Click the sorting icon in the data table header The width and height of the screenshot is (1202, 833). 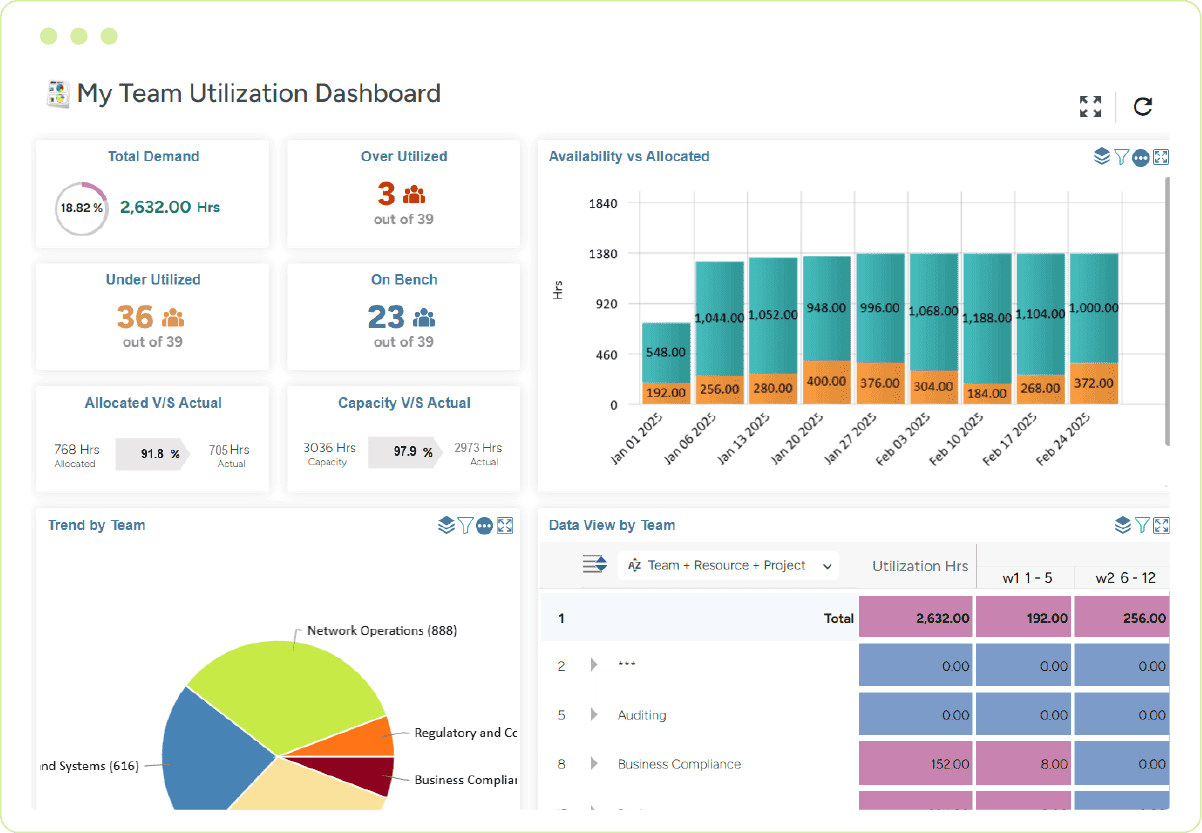(594, 563)
